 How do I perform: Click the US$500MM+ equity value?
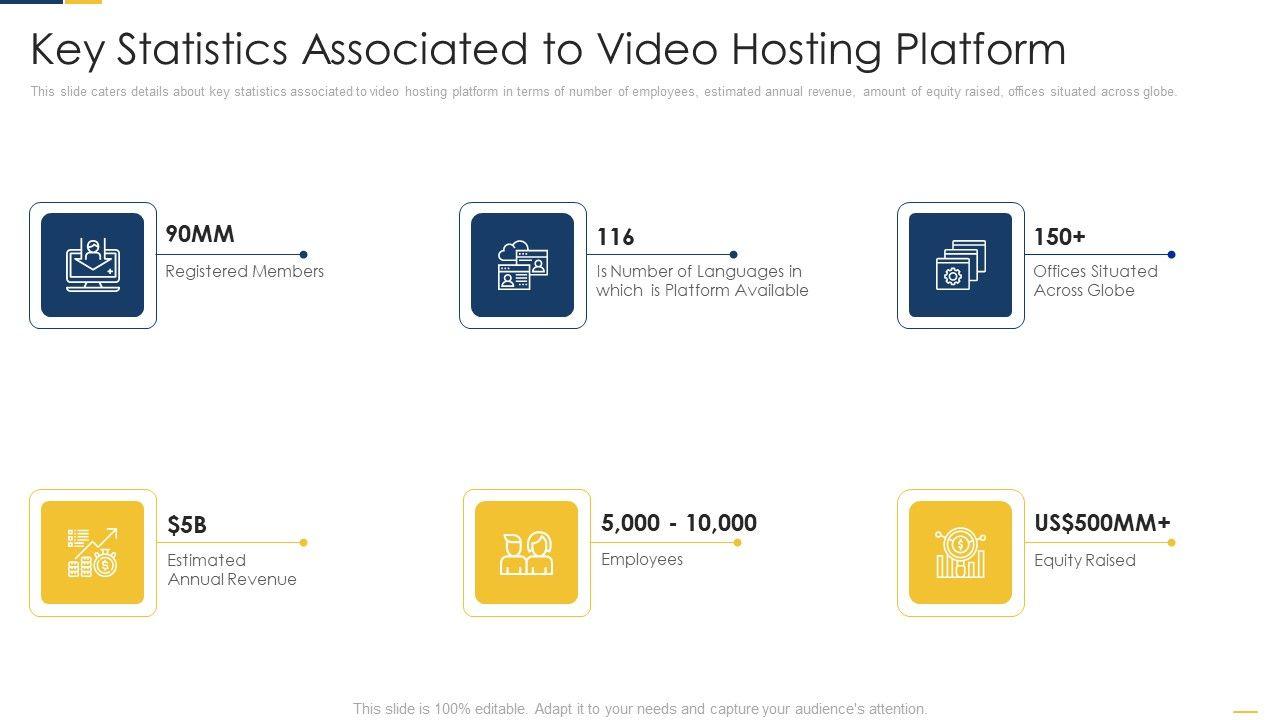[x=1102, y=523]
